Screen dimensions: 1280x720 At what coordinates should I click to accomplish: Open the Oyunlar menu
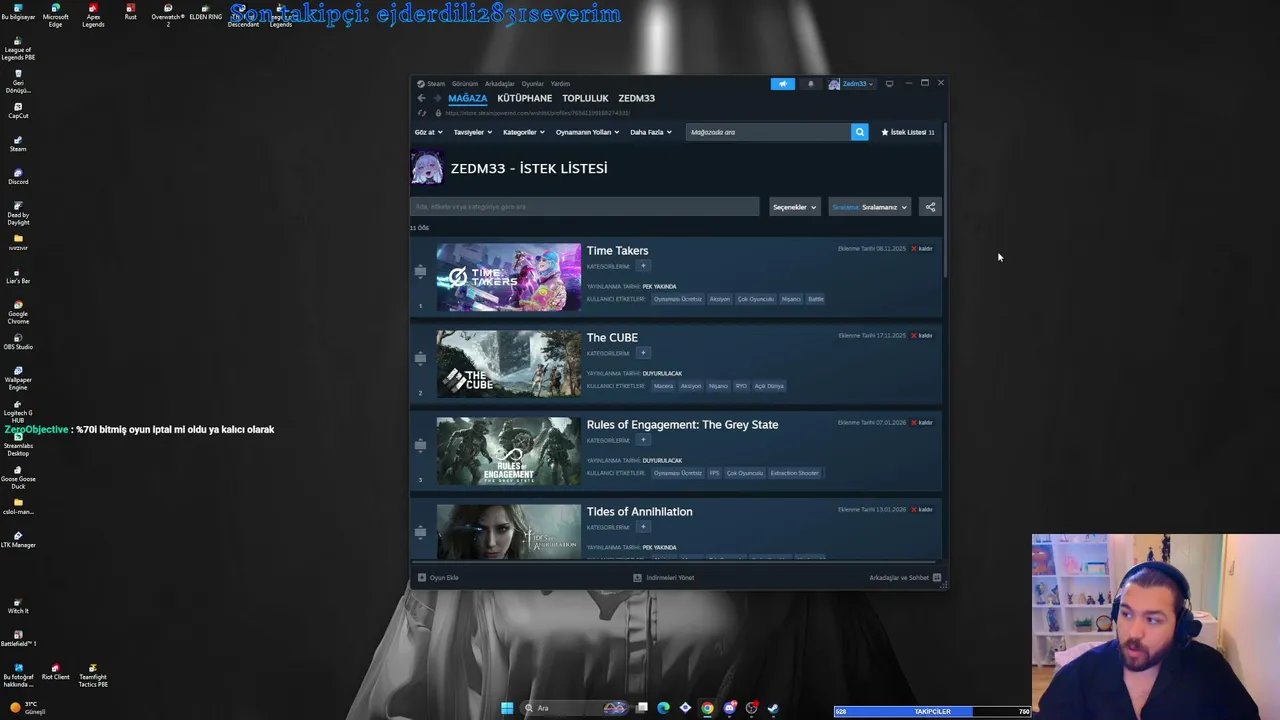point(532,84)
